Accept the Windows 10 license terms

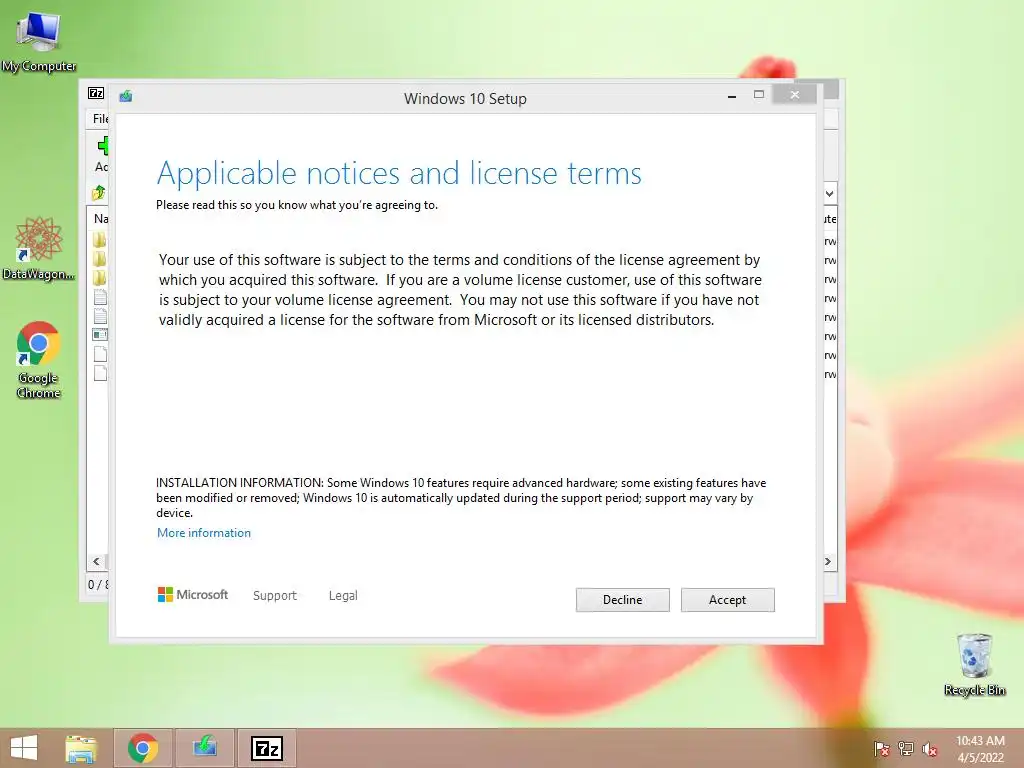tap(728, 600)
